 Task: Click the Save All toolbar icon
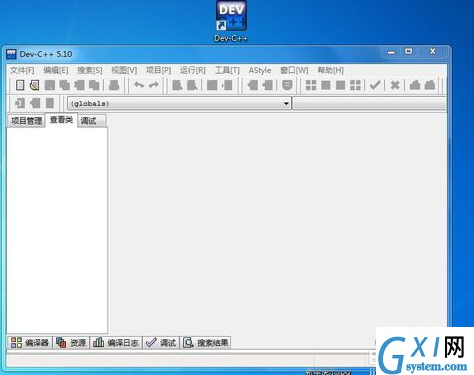[x=64, y=85]
